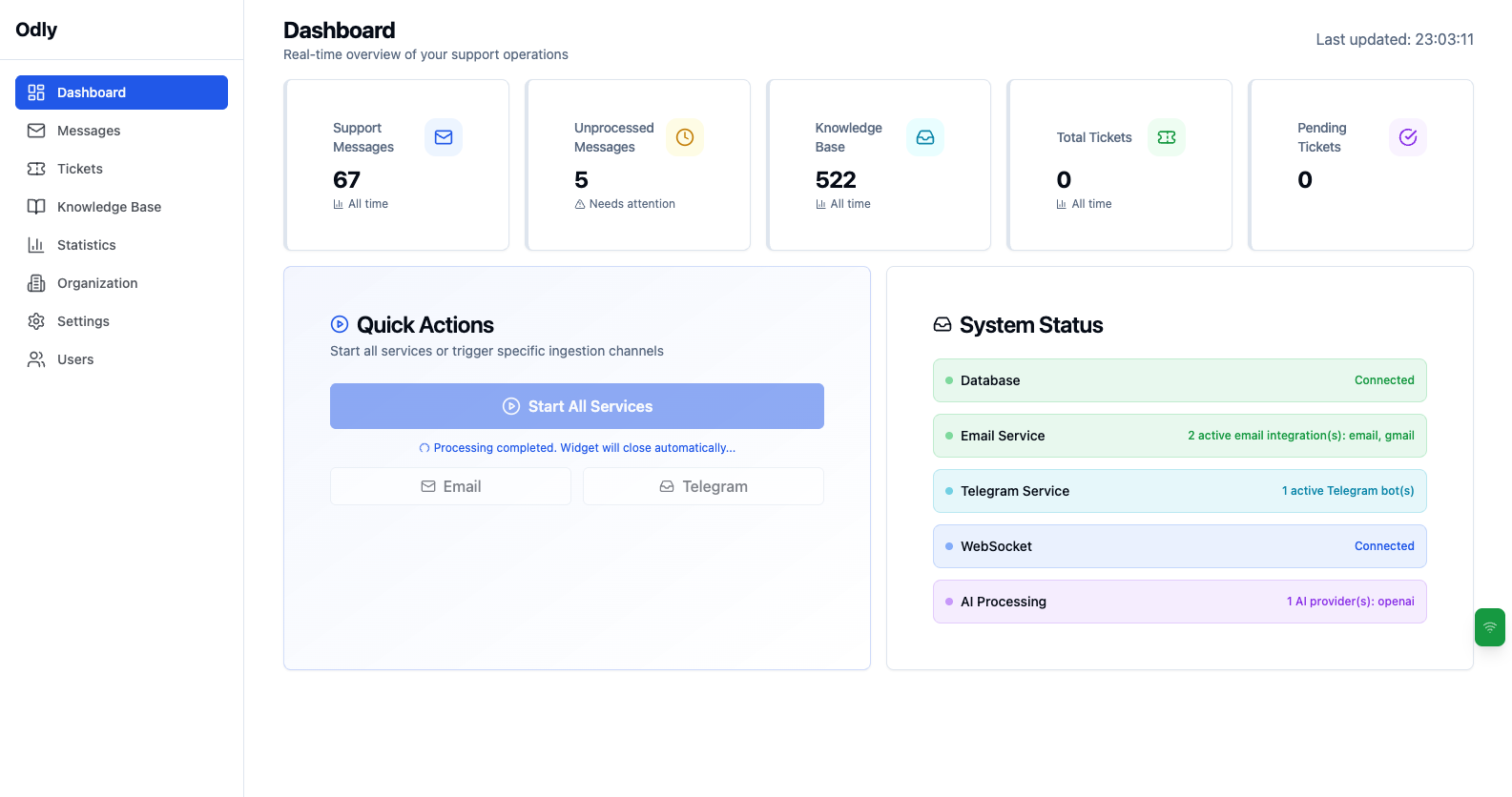The height and width of the screenshot is (797, 1512).
Task: Click the Messages envelope icon in sidebar
Action: pos(36,131)
